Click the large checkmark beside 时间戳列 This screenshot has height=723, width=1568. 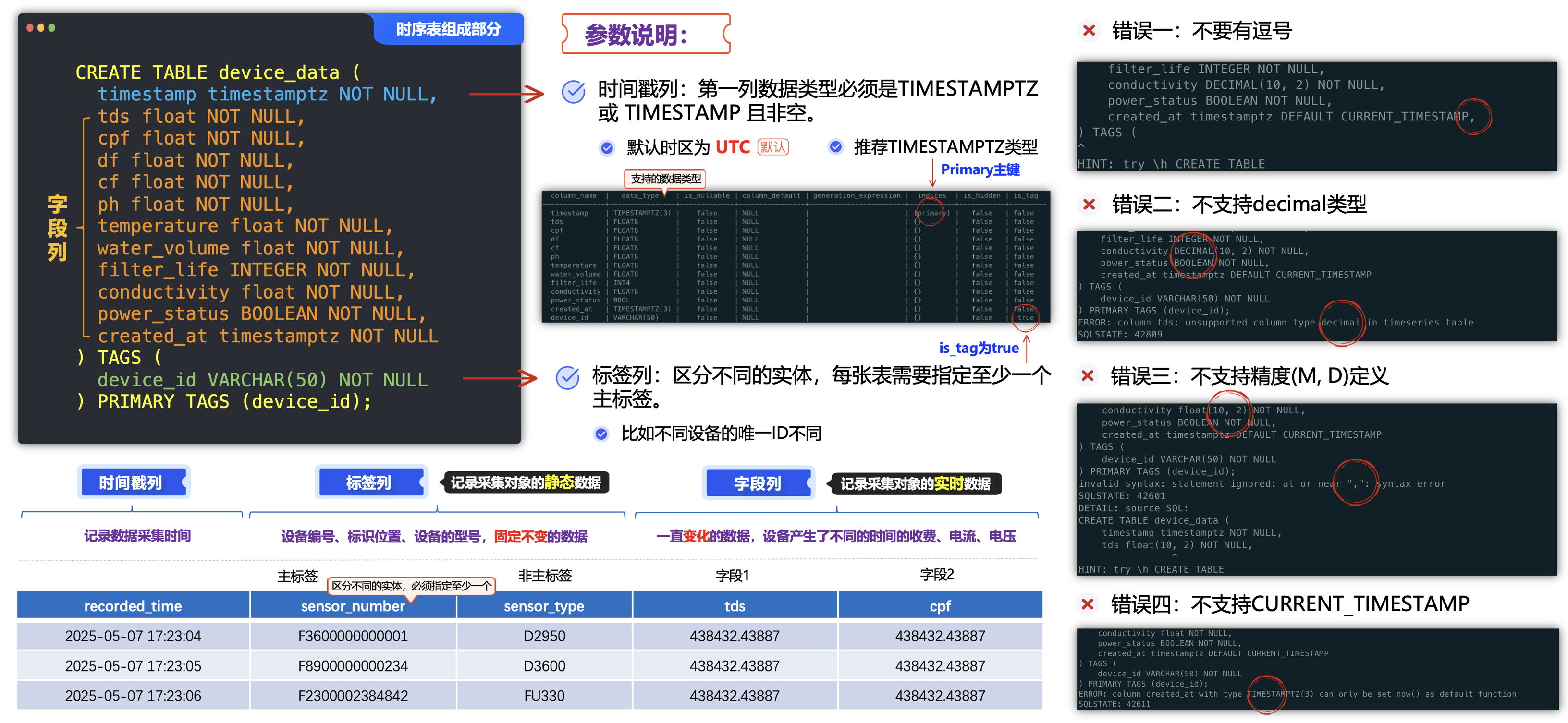pyautogui.click(x=573, y=92)
